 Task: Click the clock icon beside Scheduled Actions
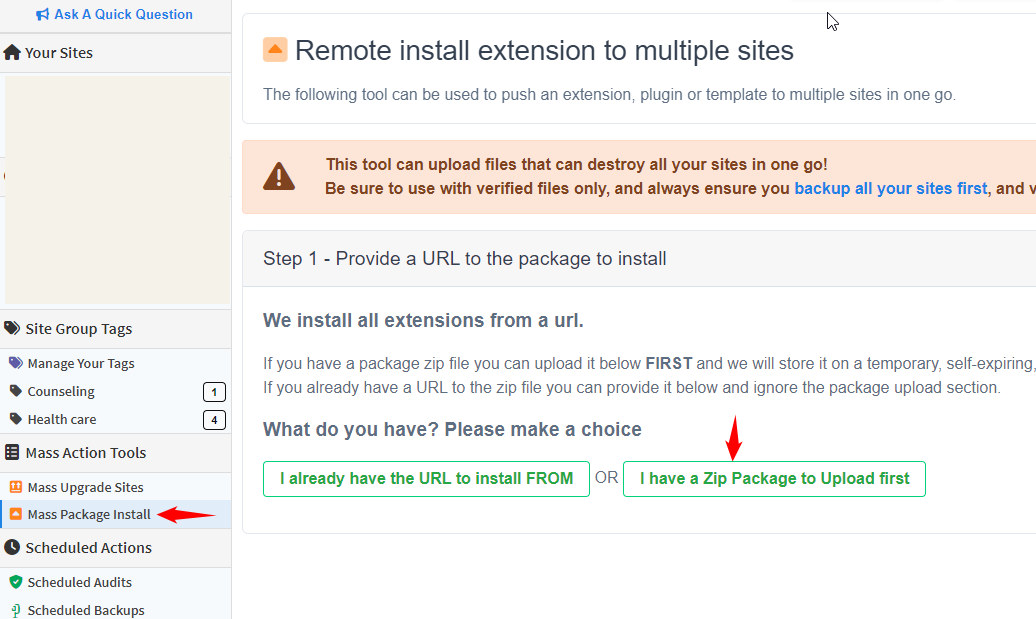pos(12,548)
